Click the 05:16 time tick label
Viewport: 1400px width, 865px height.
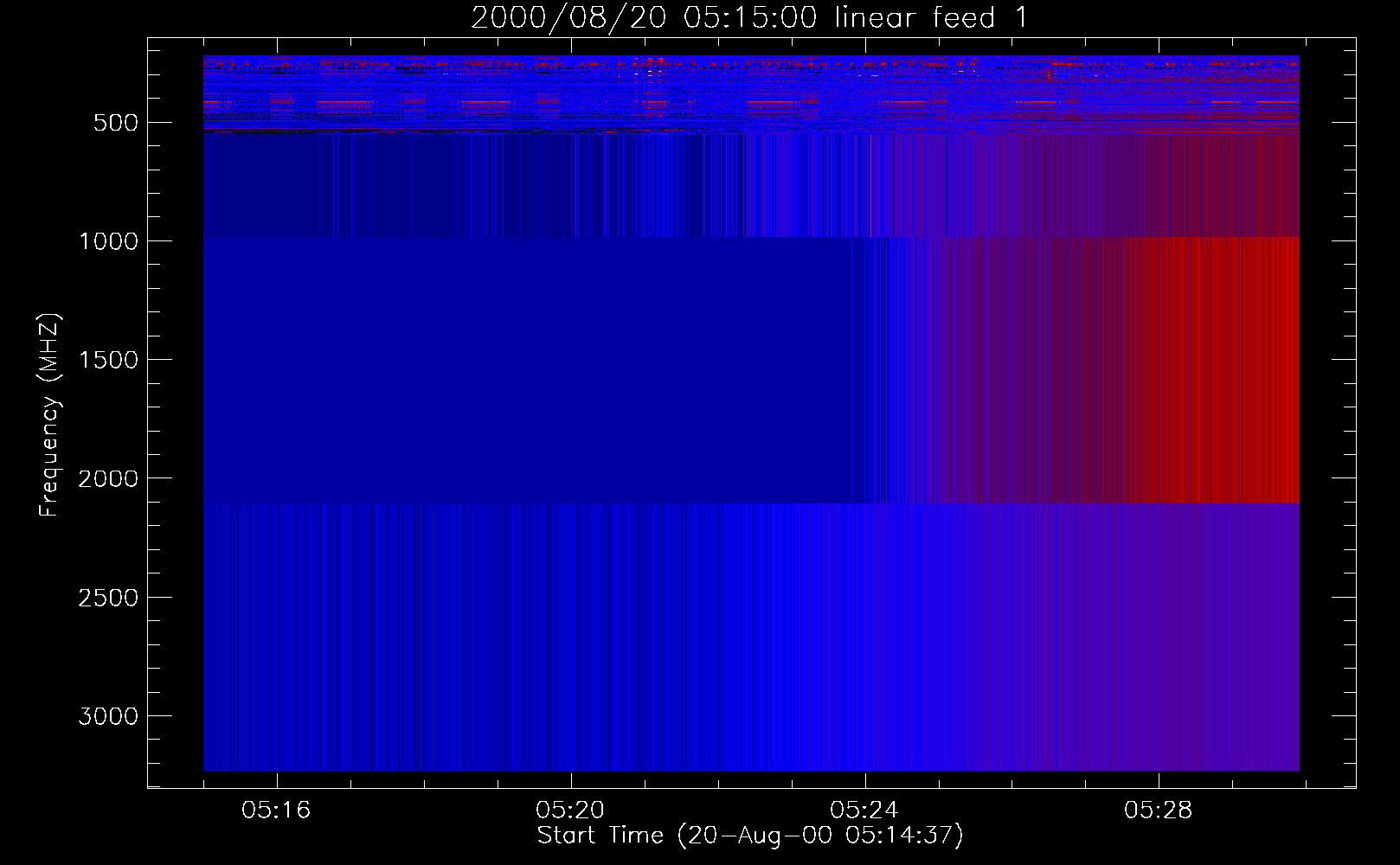click(276, 811)
